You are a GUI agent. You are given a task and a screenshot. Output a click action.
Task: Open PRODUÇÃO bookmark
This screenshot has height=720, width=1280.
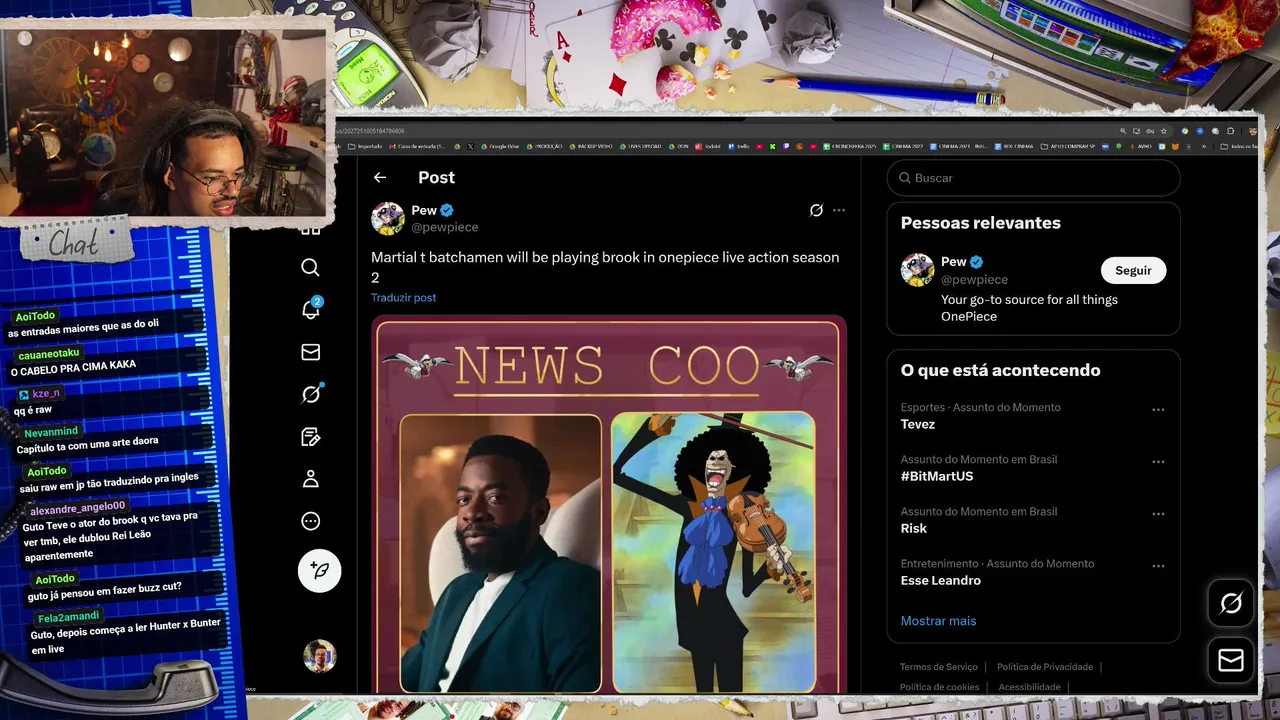coord(544,146)
